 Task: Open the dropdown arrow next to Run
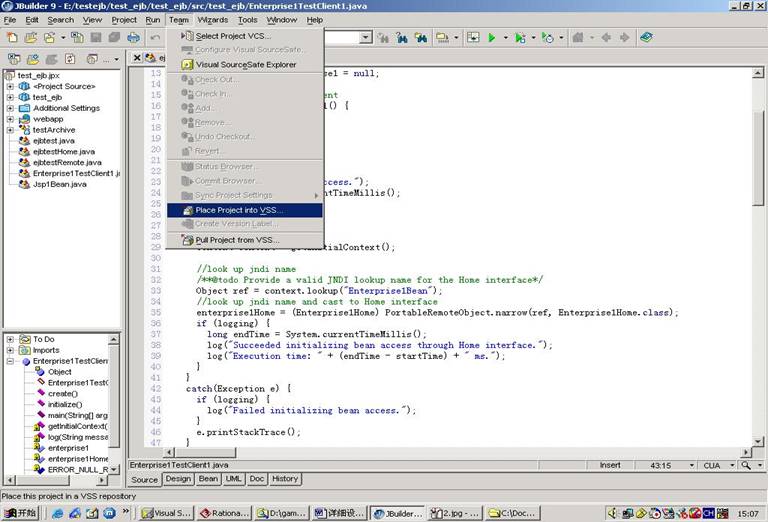[x=505, y=37]
